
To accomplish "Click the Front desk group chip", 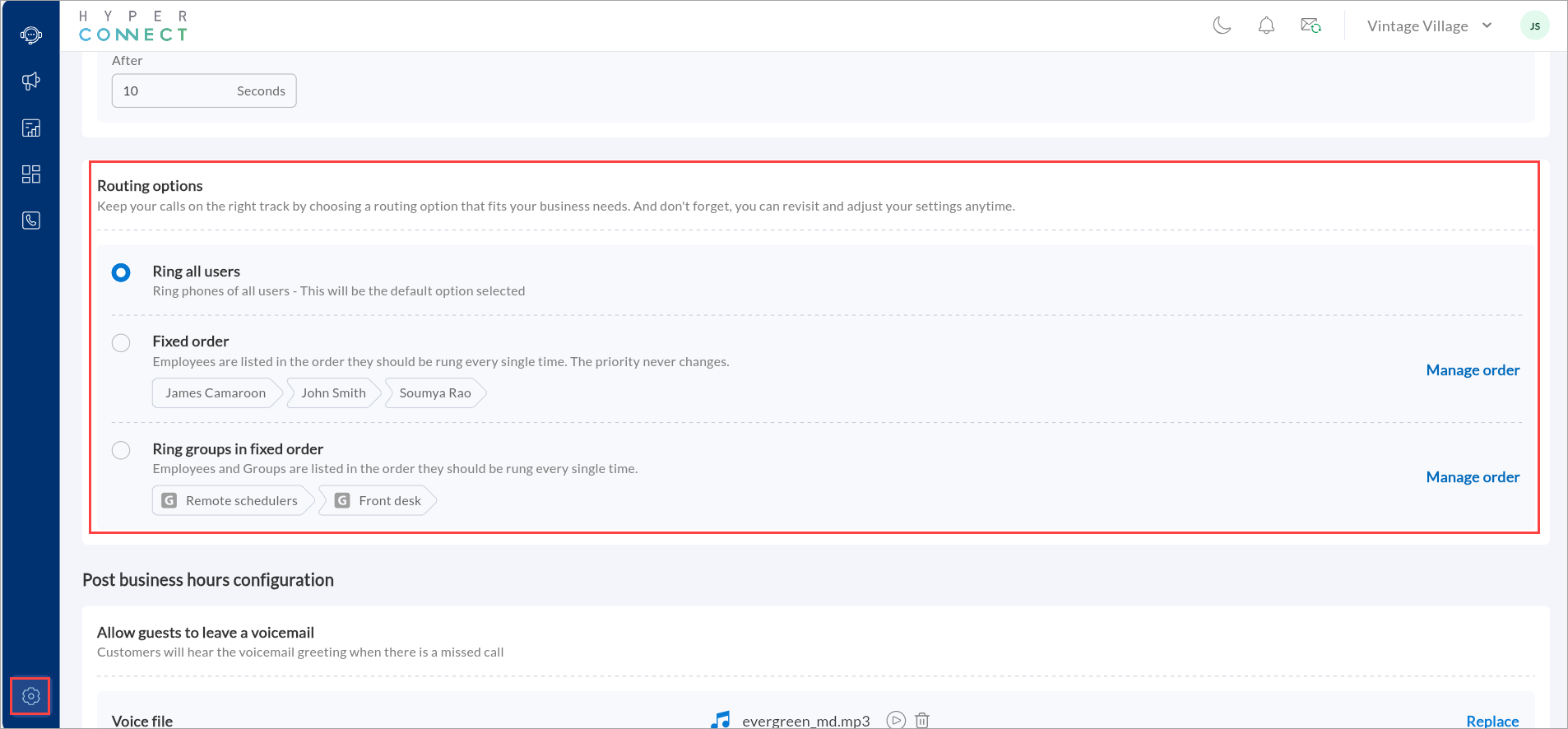I will [378, 500].
